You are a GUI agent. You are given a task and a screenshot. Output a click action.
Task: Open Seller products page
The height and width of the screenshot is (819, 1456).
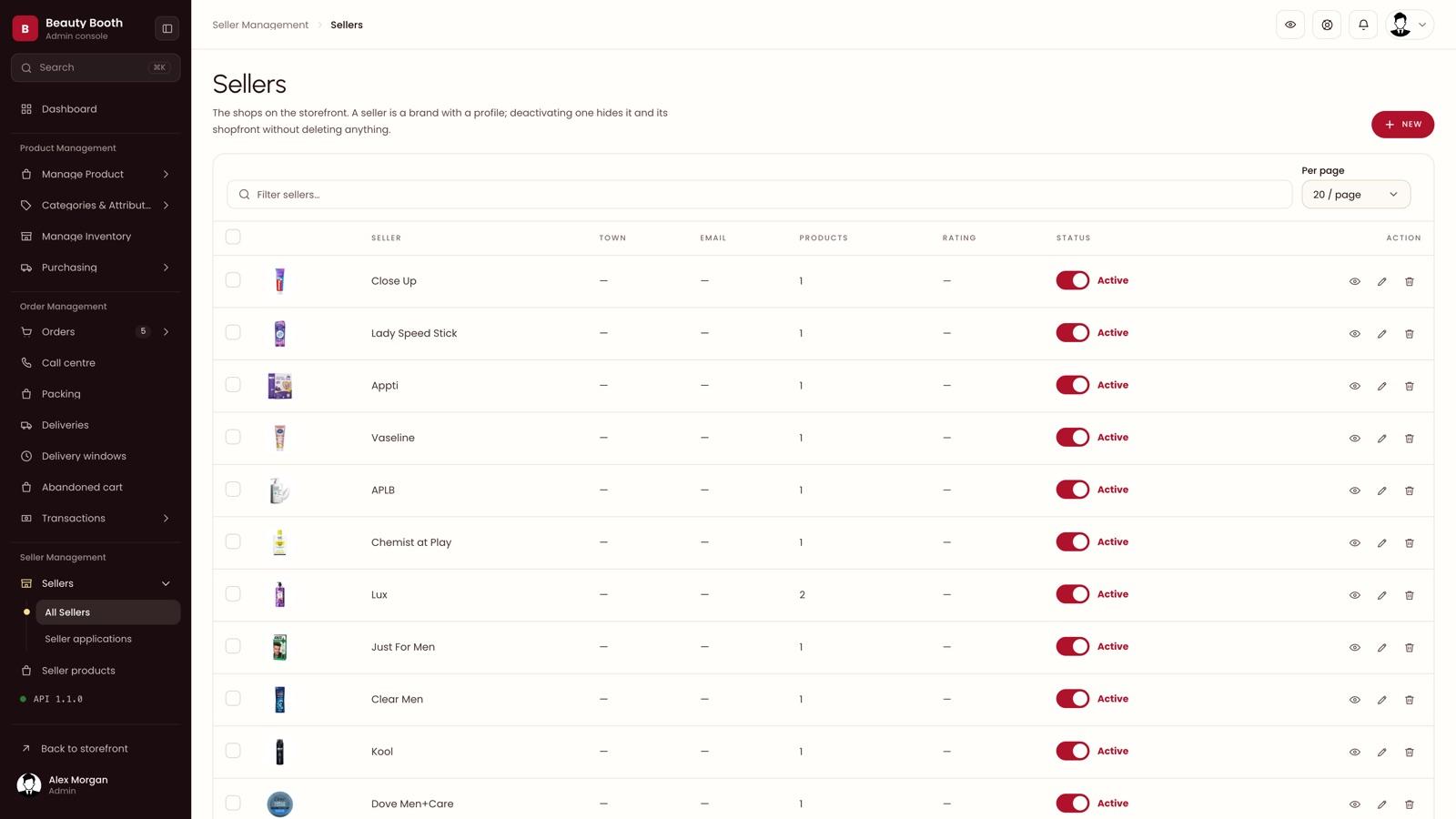click(x=96, y=671)
